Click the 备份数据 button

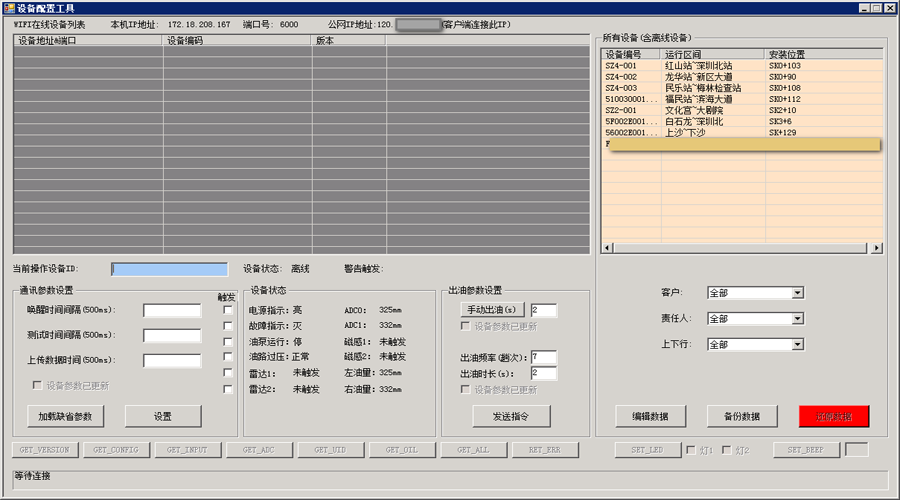click(x=741, y=416)
